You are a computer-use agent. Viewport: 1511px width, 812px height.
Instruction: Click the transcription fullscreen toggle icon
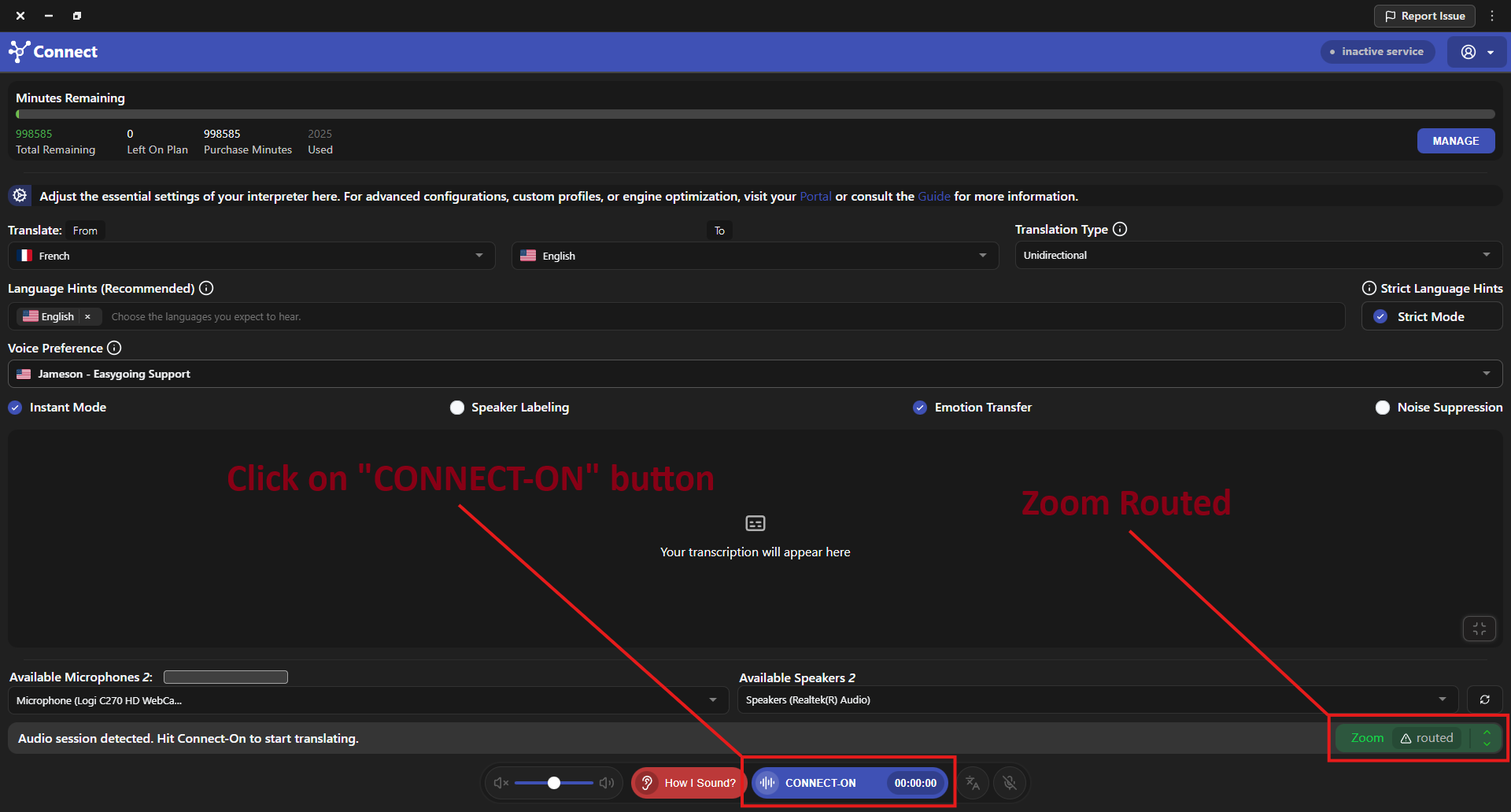(1480, 629)
